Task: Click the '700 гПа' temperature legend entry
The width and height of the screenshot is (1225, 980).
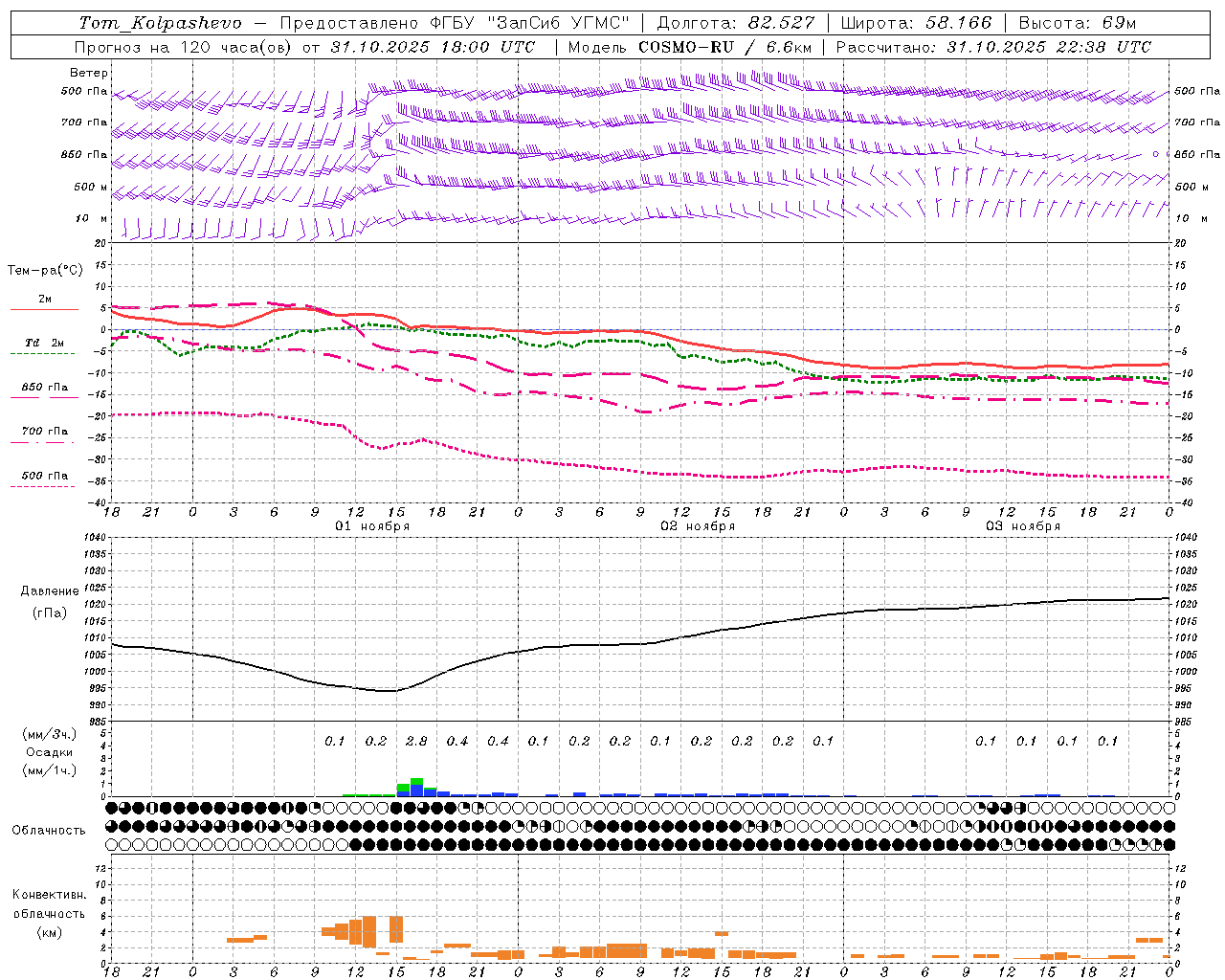Action: click(x=45, y=432)
